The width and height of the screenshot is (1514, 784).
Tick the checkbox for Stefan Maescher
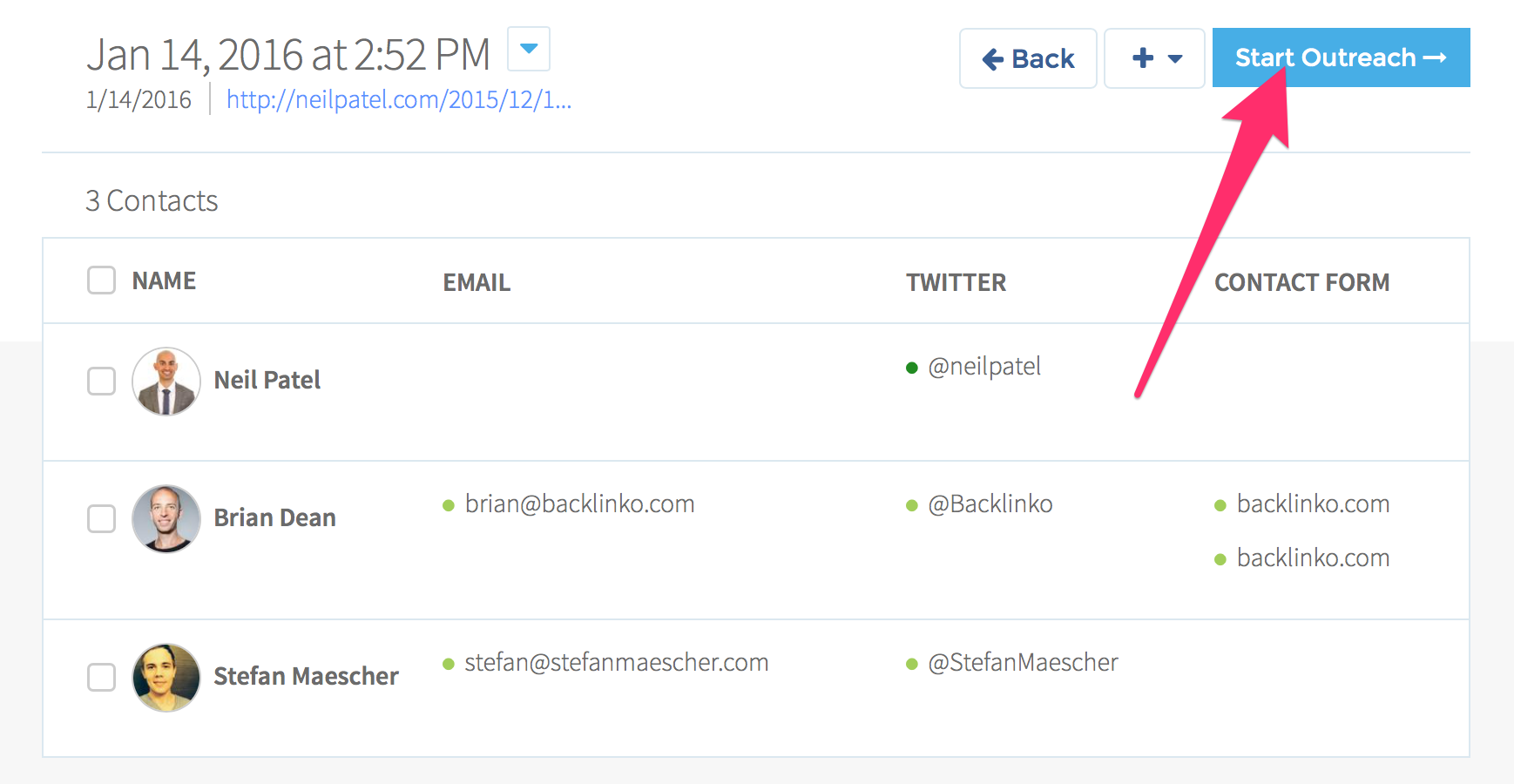(x=102, y=677)
